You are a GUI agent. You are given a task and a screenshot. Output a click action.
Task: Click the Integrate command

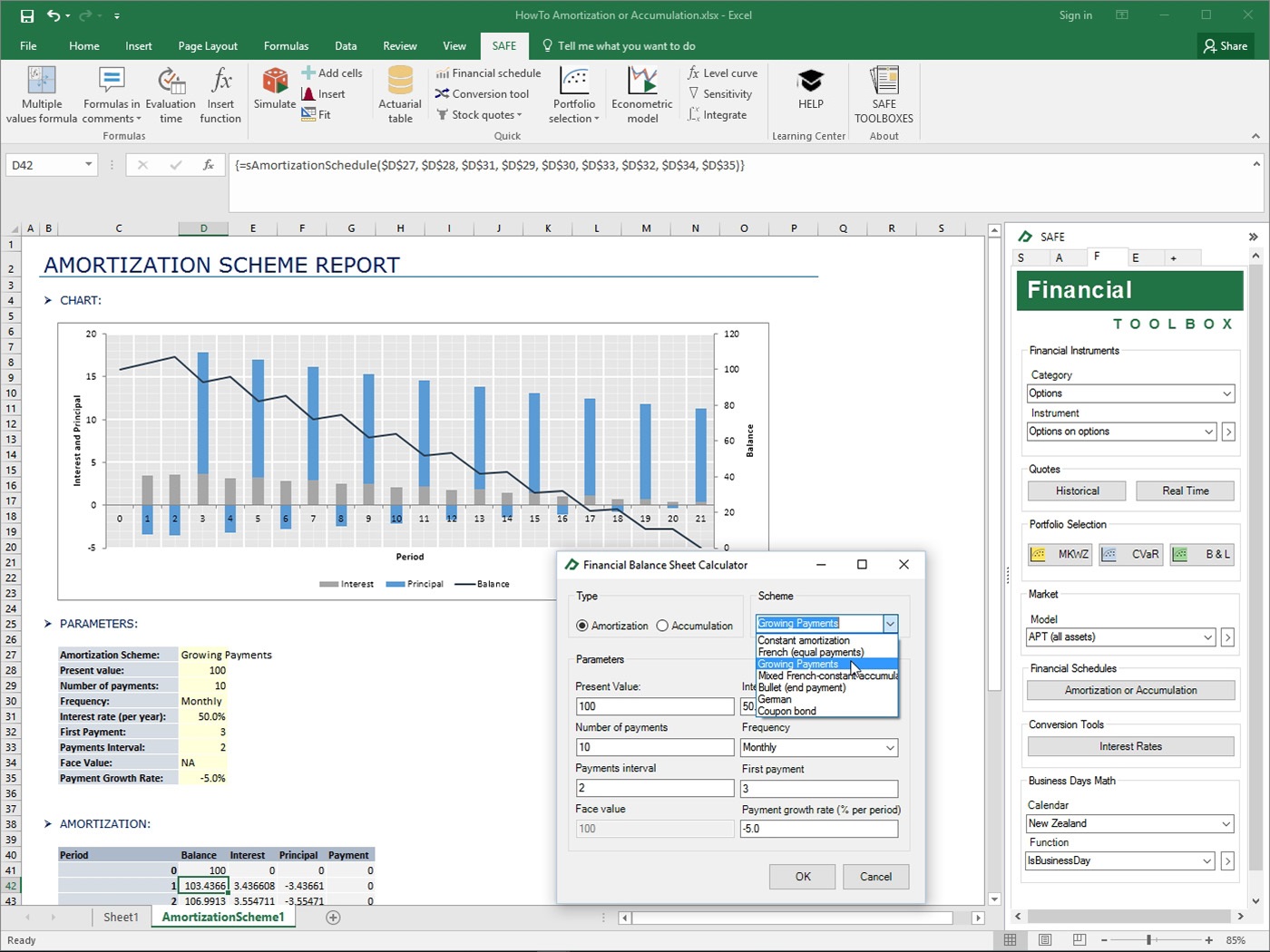[x=717, y=115]
